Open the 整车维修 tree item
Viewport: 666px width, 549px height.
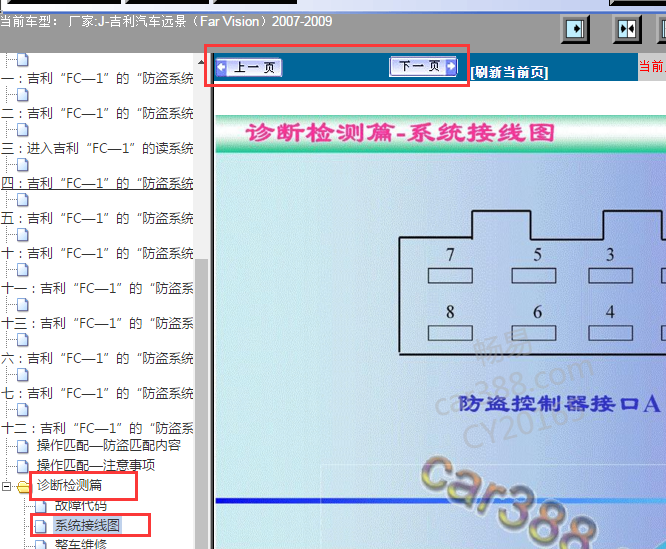(81, 544)
